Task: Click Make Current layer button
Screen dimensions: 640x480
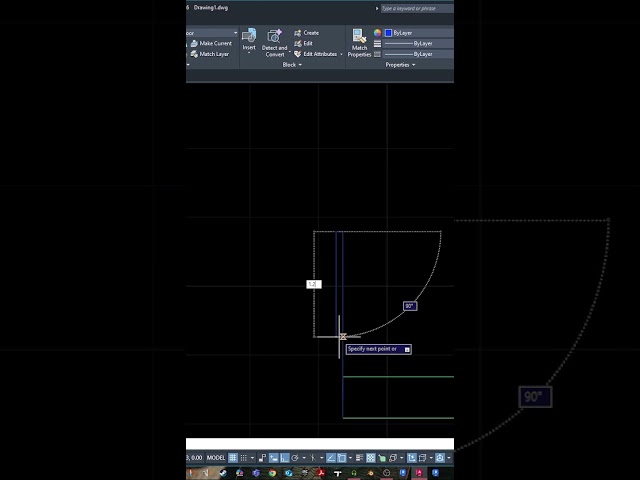Action: 211,43
